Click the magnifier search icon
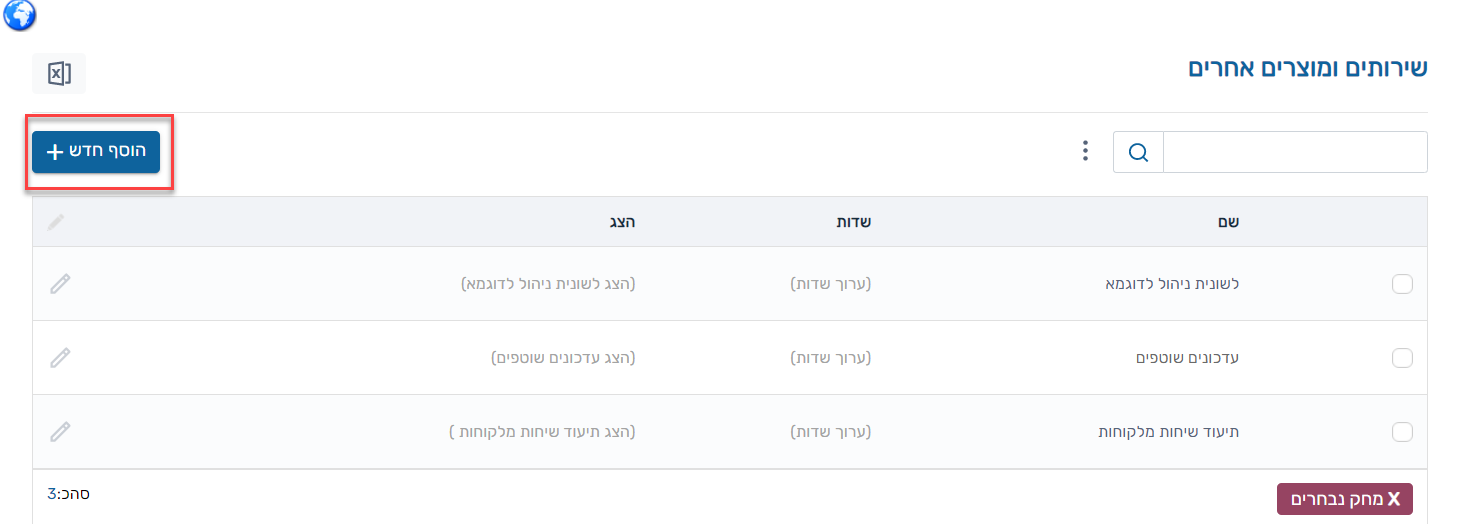 (1138, 152)
